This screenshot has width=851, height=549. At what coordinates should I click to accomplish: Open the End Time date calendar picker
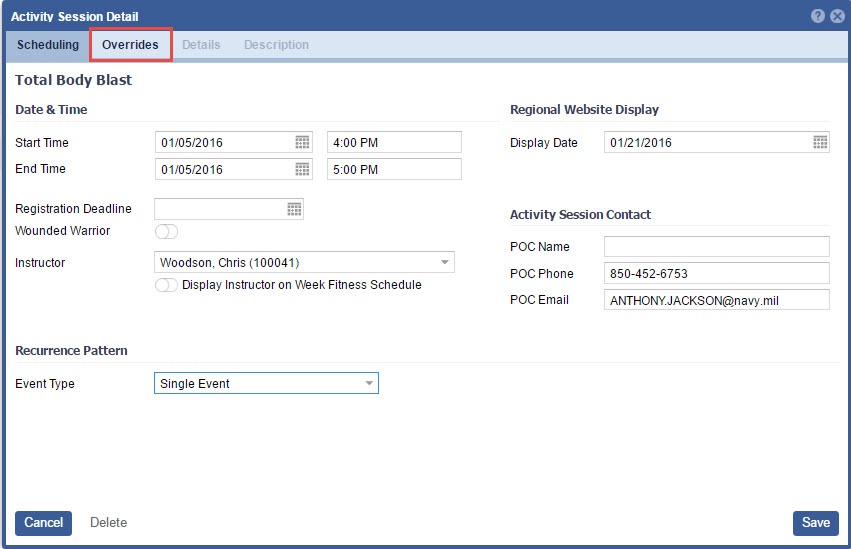tap(302, 170)
